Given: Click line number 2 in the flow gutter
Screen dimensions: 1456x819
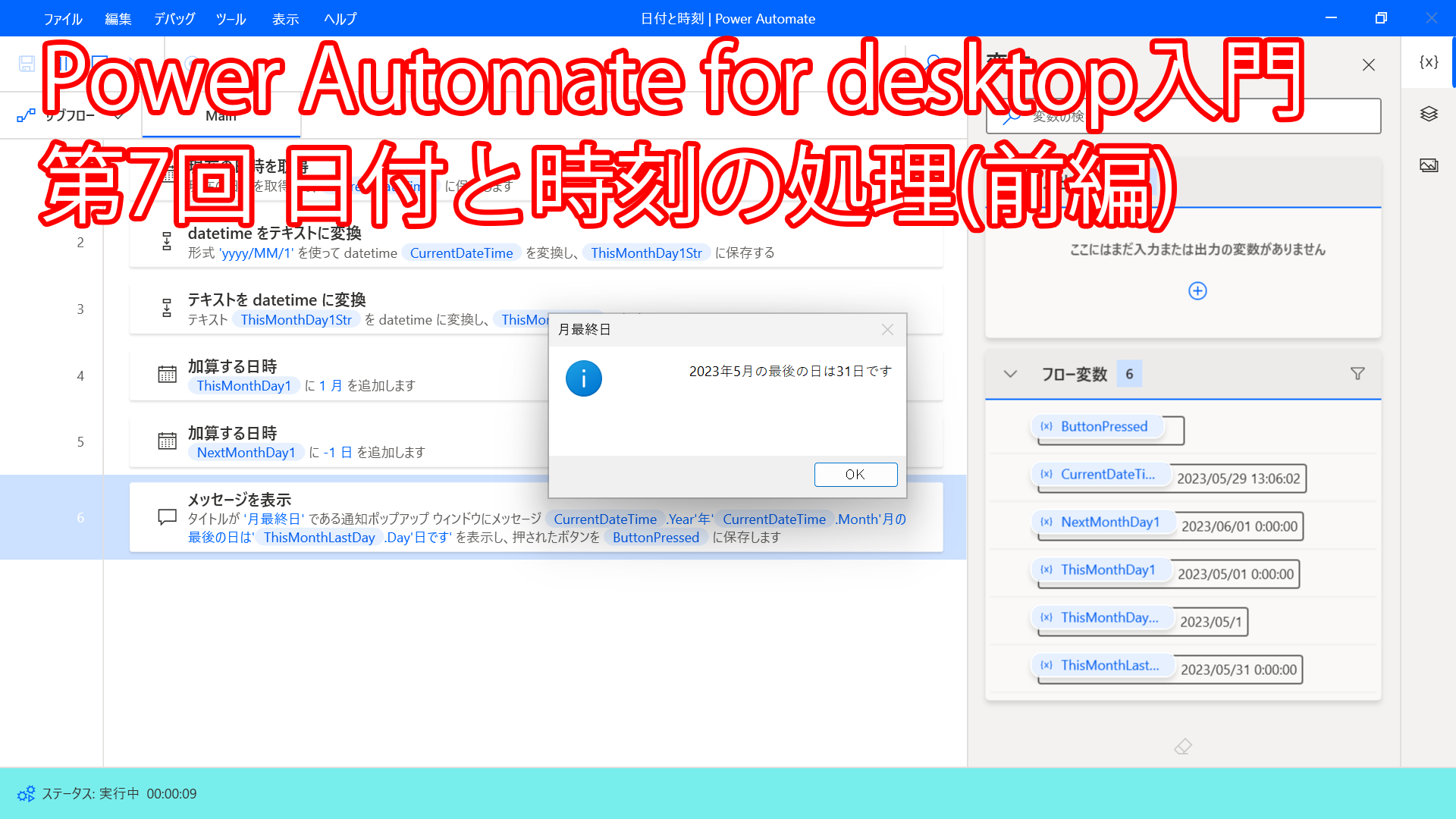Looking at the screenshot, I should pos(80,243).
